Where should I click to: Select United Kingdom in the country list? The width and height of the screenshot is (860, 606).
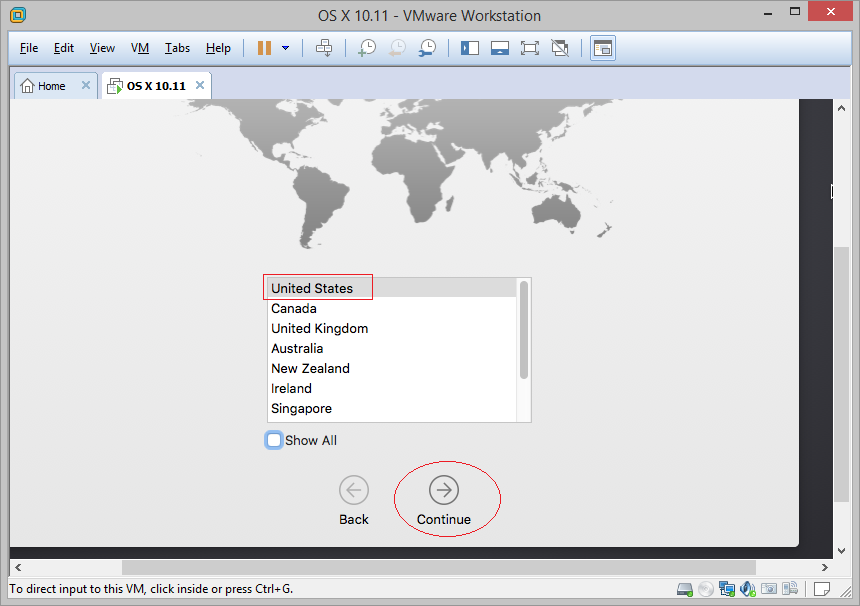pyautogui.click(x=392, y=329)
